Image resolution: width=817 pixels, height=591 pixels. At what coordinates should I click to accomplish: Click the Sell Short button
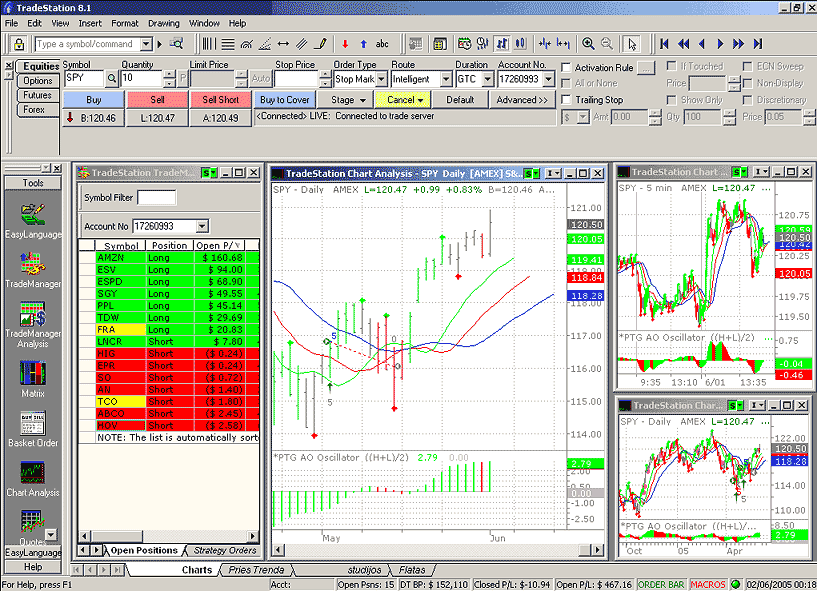tap(220, 100)
